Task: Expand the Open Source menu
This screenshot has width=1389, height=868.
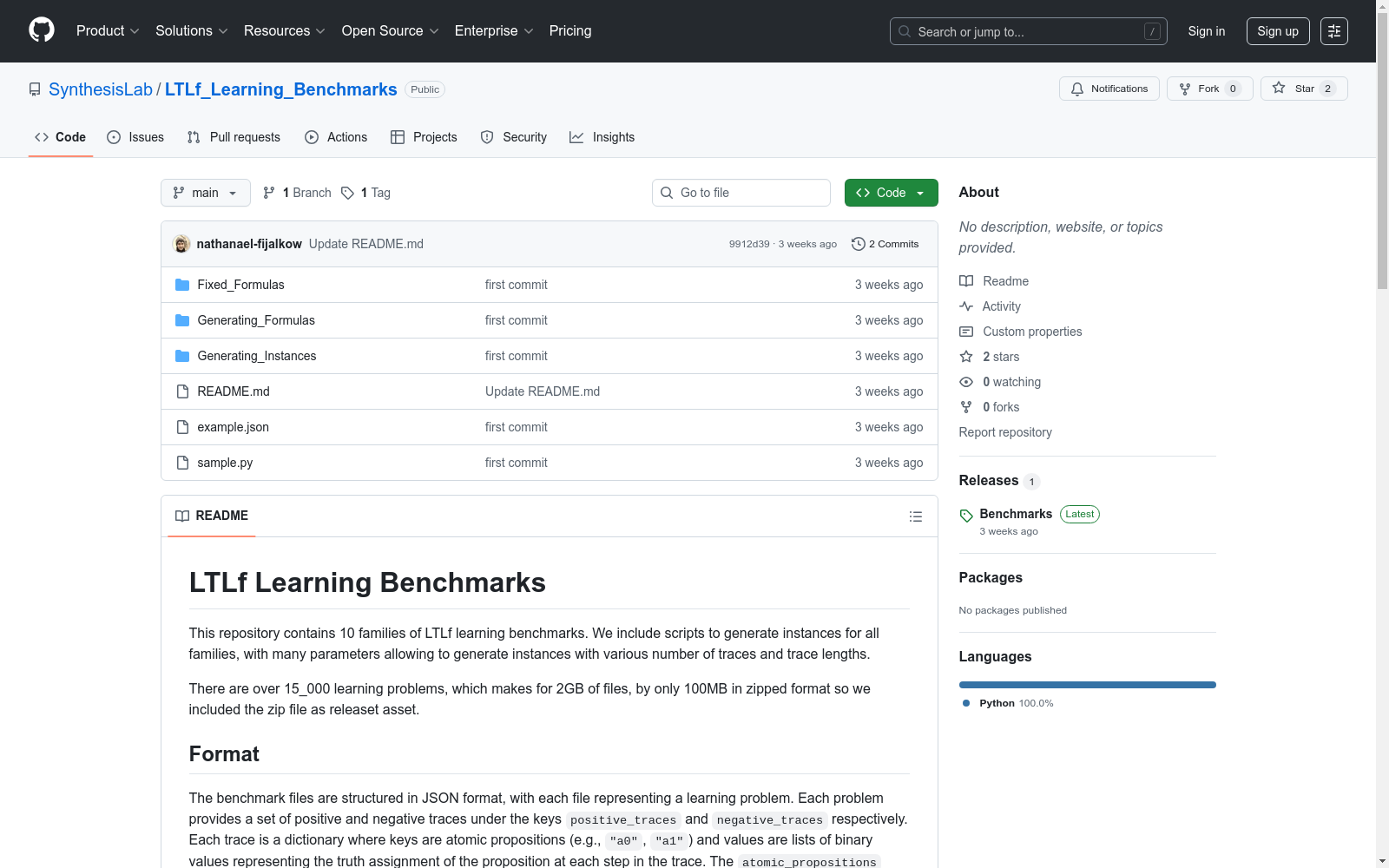Action: pyautogui.click(x=391, y=31)
